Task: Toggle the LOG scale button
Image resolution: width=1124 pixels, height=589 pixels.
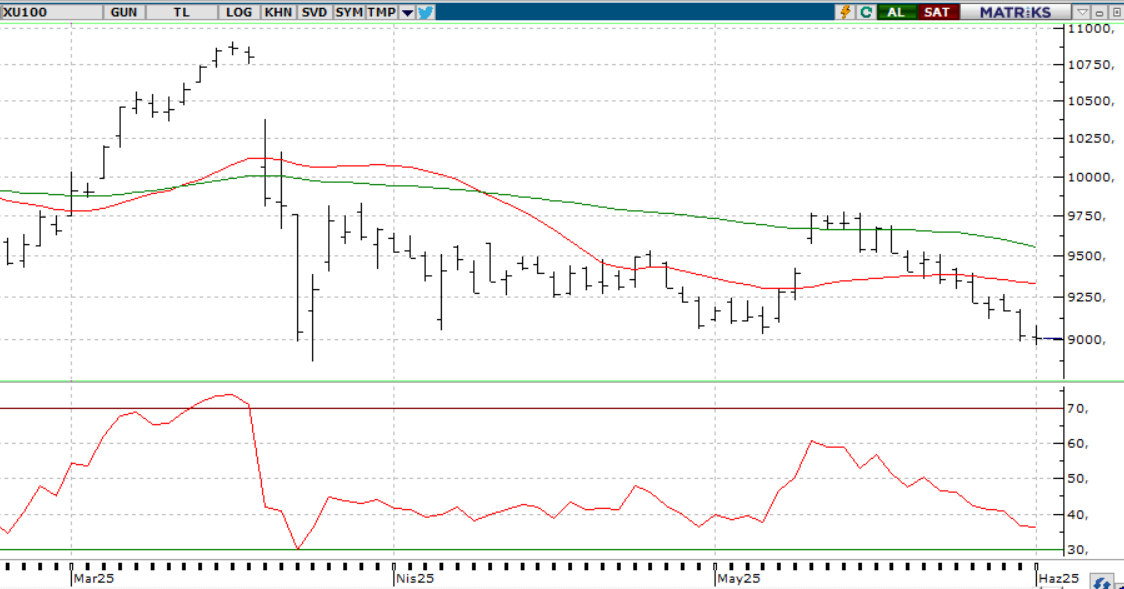Action: (x=239, y=12)
